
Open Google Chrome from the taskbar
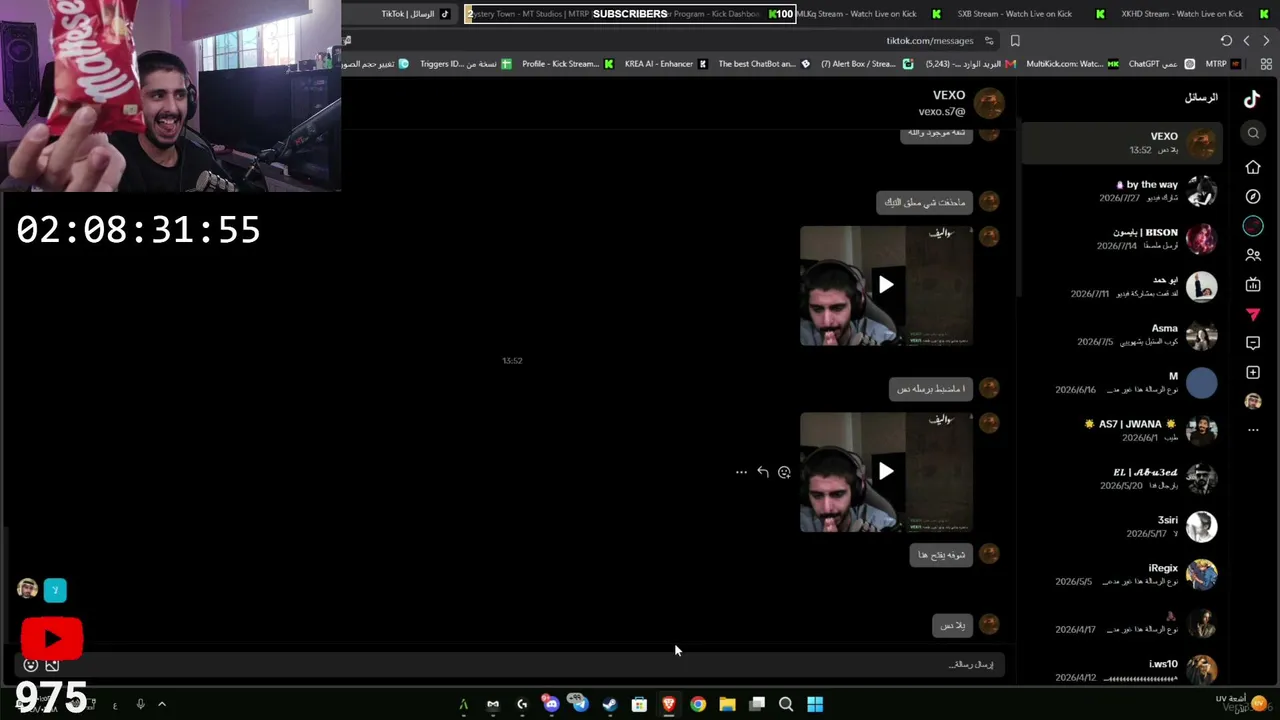tap(698, 704)
